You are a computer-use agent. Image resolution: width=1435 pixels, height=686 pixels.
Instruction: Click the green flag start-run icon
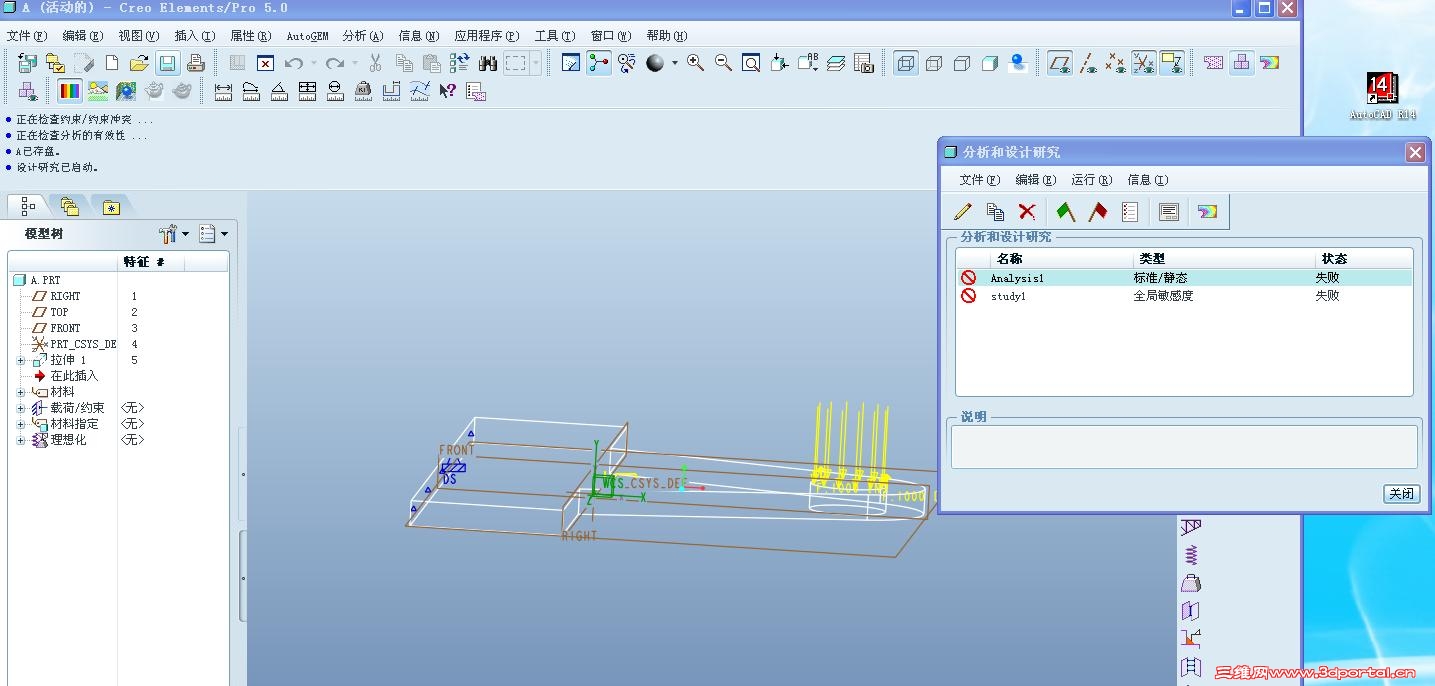point(1065,212)
